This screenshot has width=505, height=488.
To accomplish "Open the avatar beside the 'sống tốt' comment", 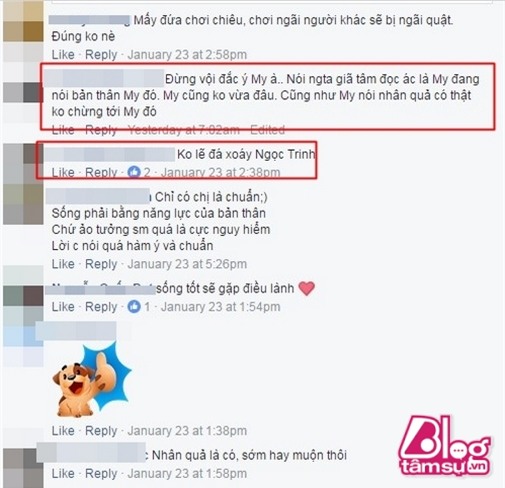I will tap(23, 296).
